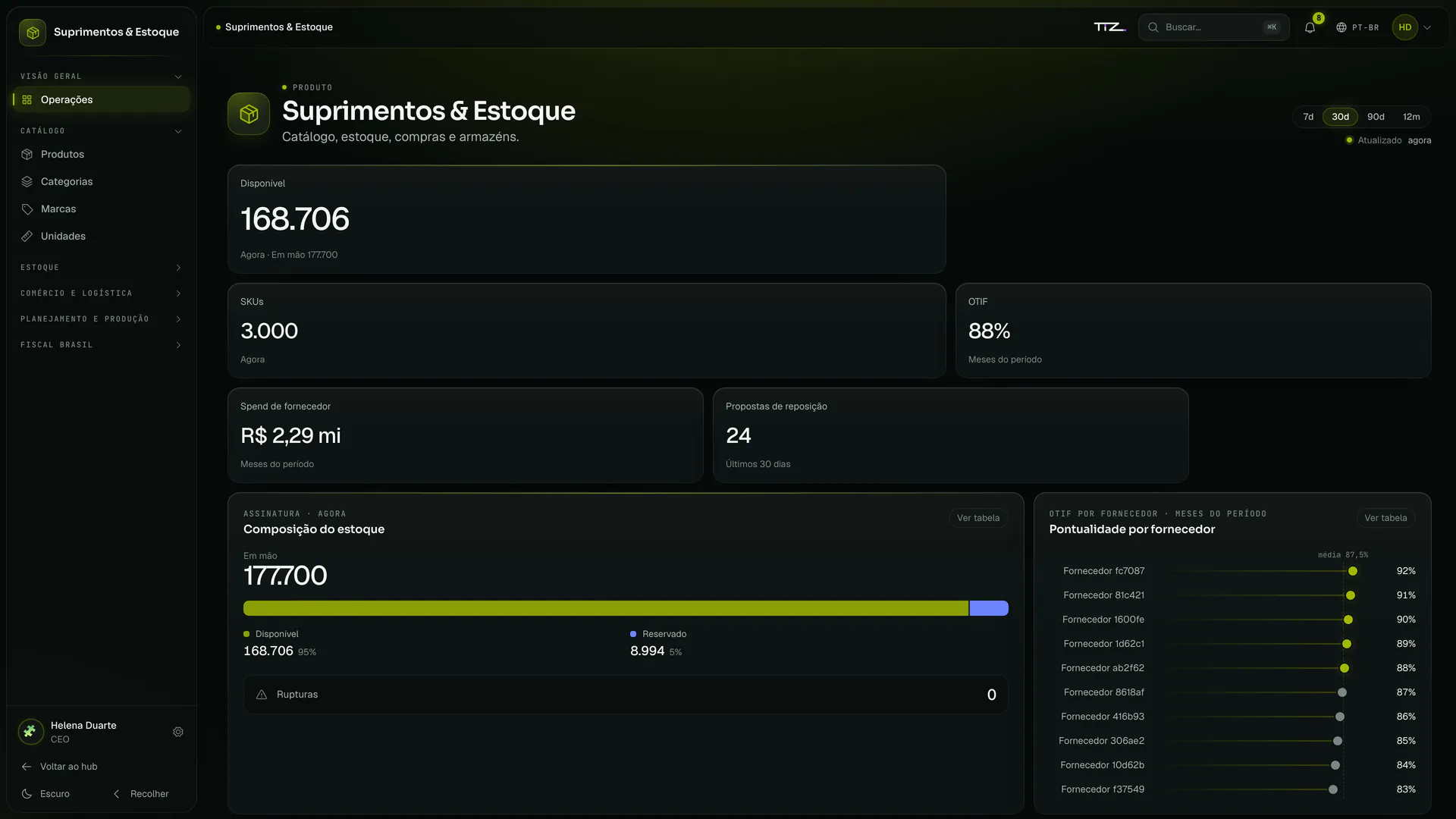Open settings gear next to Helena Duarte
1456x819 pixels.
178,732
